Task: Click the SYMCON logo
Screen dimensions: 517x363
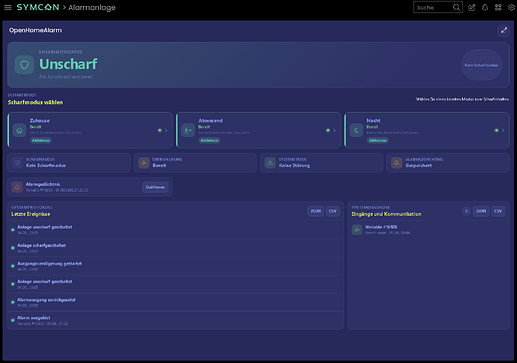Action: point(38,7)
